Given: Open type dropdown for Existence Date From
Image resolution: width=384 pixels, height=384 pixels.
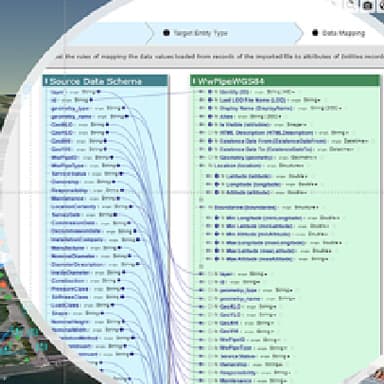Looking at the screenshot, I should 356,141.
